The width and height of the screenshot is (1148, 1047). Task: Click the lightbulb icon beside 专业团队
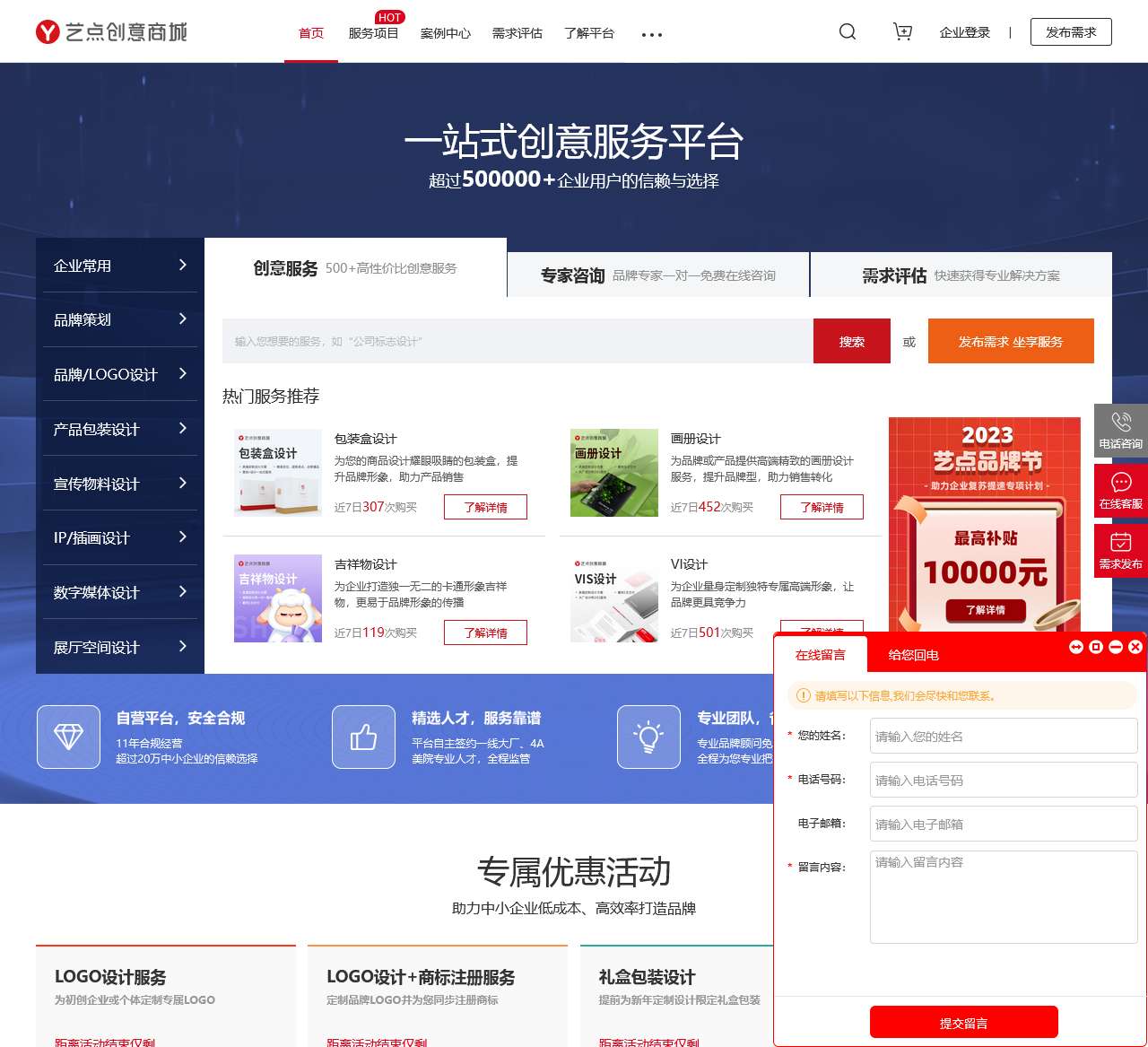click(x=648, y=737)
